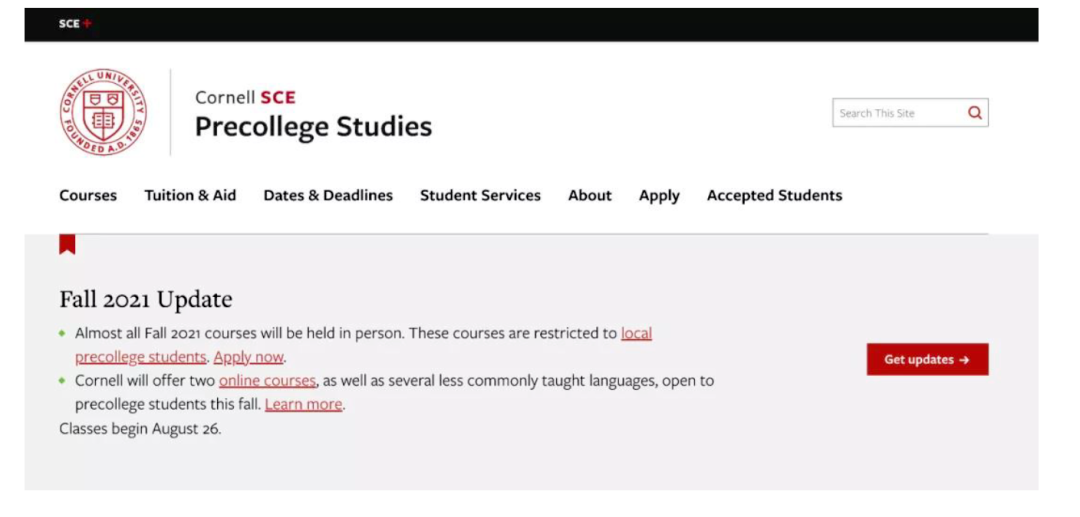The image size is (1080, 517).
Task: Click the red bookmark ribbon icon
Action: click(x=67, y=244)
